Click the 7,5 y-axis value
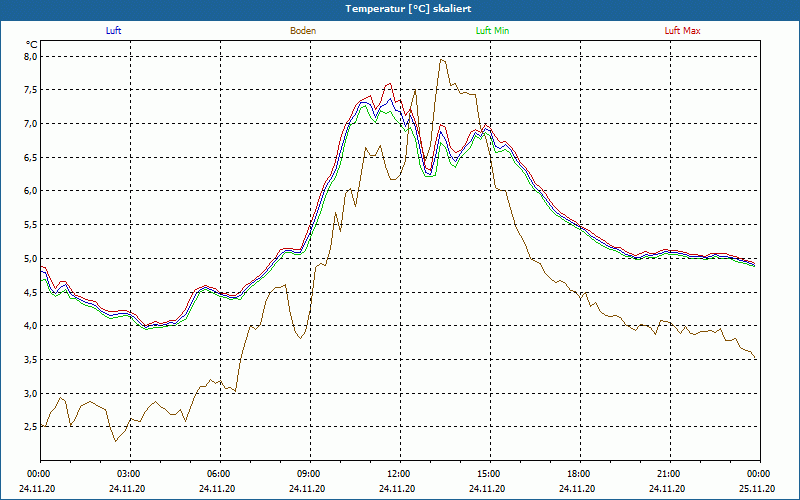Screen dimensions: 800x500 (32, 90)
